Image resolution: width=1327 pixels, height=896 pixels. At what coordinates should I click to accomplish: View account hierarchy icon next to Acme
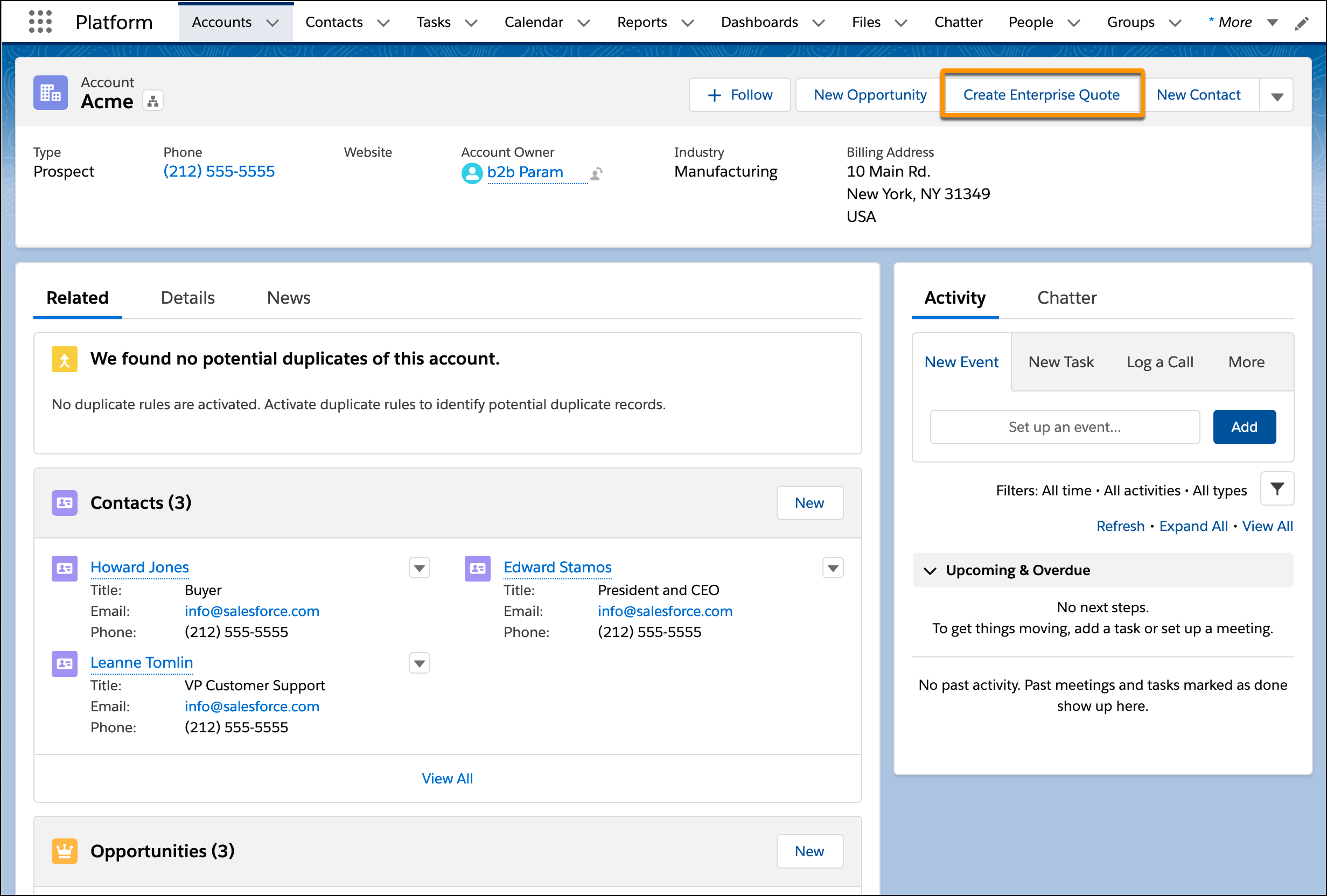[x=152, y=101]
